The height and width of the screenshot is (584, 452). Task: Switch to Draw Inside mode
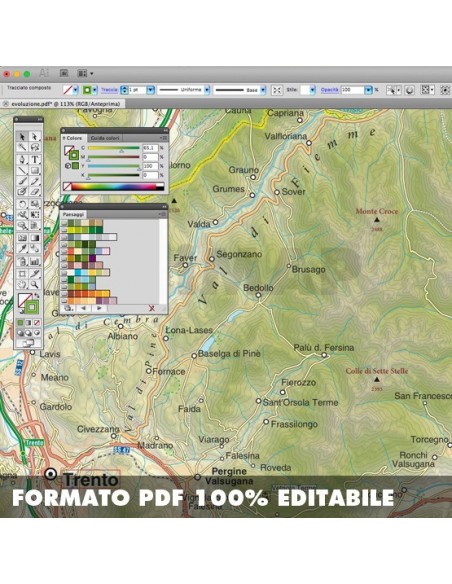click(x=36, y=333)
